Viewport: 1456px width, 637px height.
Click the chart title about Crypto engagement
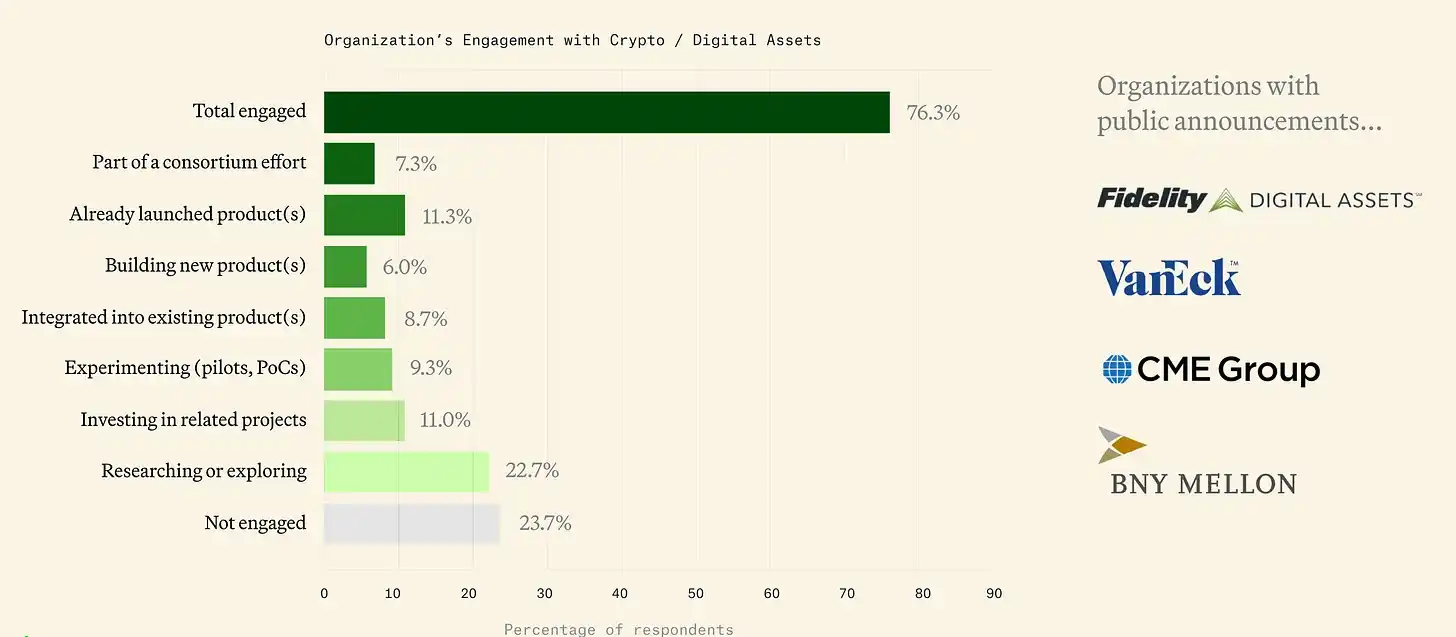[x=572, y=40]
